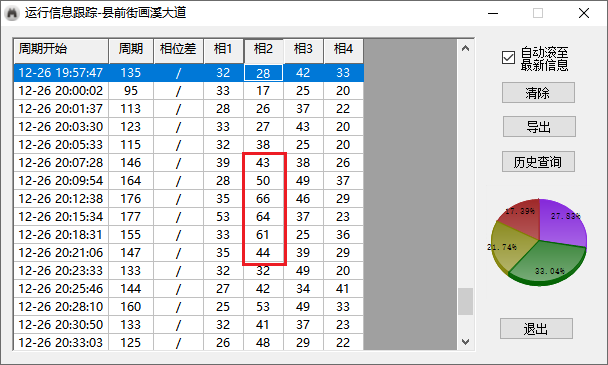Viewport: 608px width, 365px height.
Task: Click 相2 value 17
Action: click(x=263, y=91)
